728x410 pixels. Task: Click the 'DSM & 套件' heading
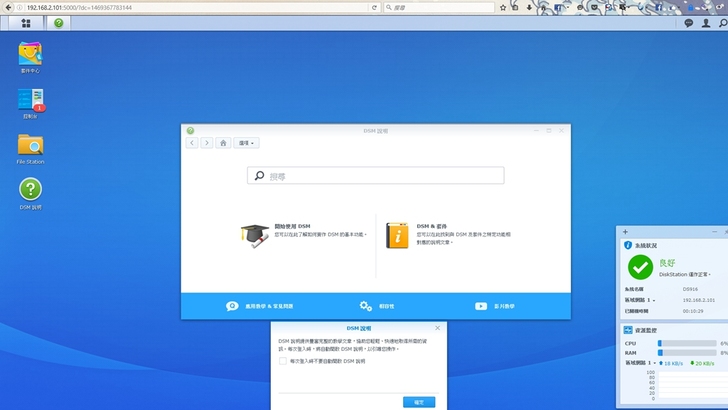point(431,226)
